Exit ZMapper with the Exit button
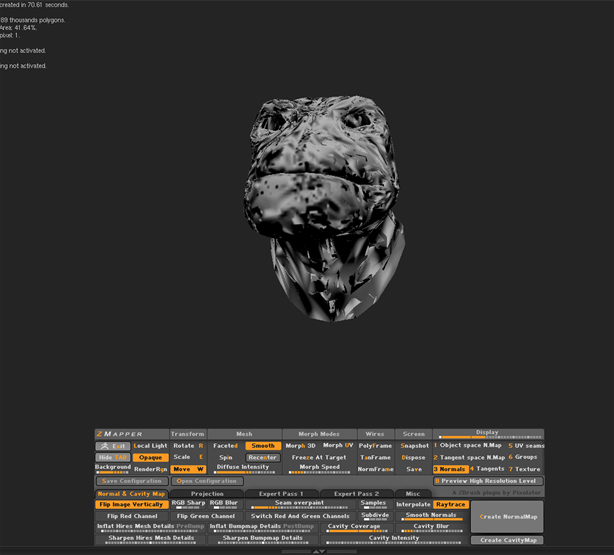Image resolution: width=614 pixels, height=555 pixels. coord(113,446)
